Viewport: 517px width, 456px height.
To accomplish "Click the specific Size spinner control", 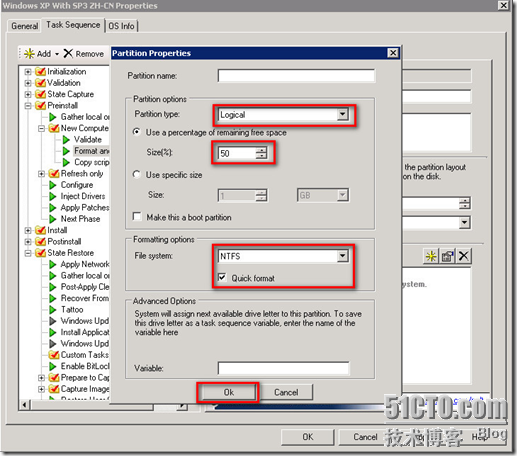I will (x=261, y=195).
